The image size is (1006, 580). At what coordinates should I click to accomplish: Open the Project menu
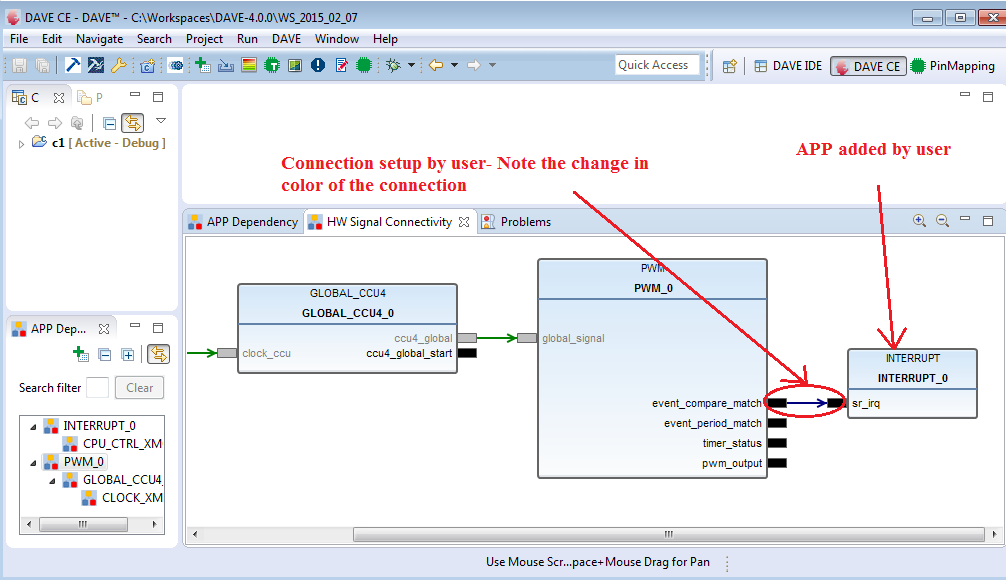coord(204,39)
